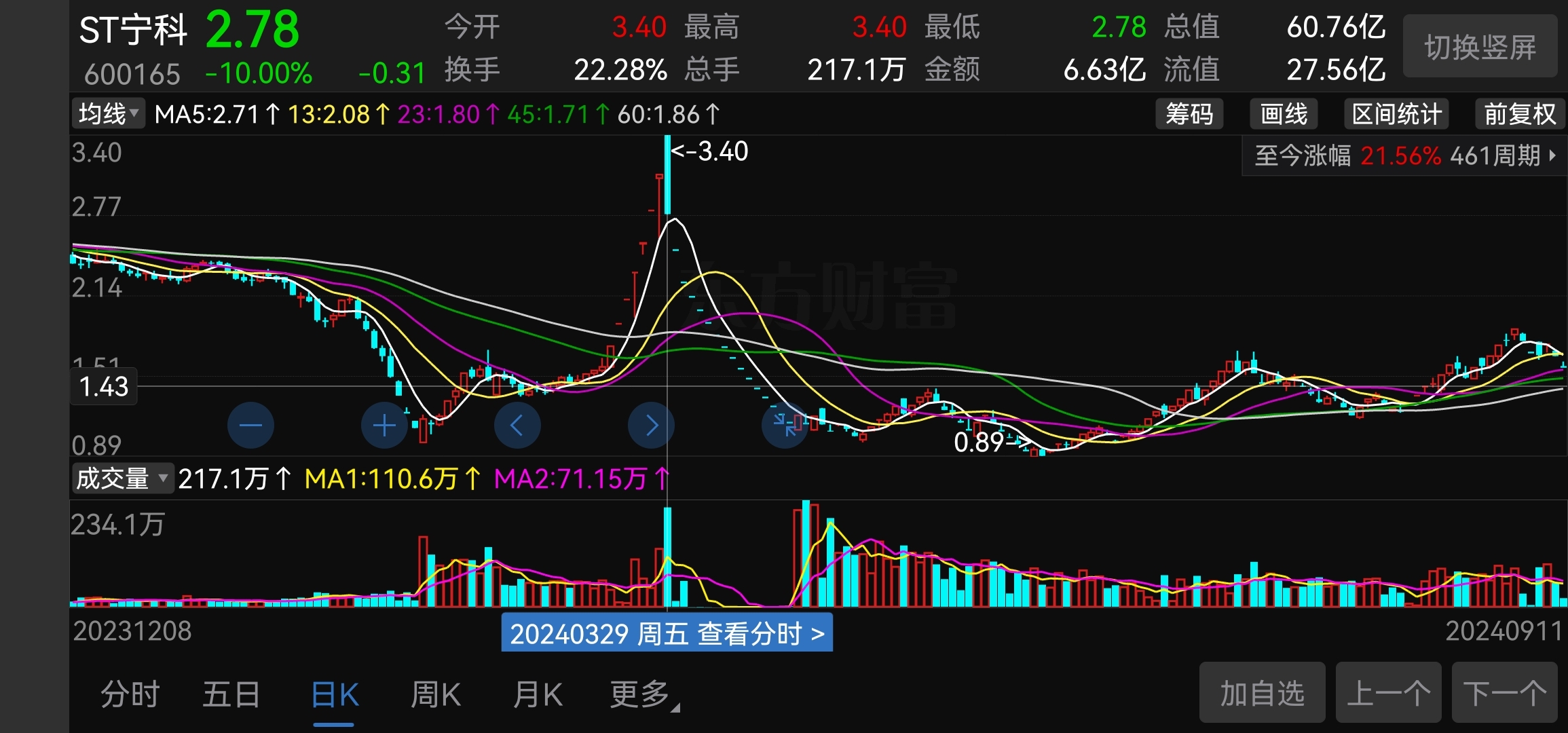Screen dimensions: 1568x733
Task: Click the zoom-in plus circle icon
Action: [x=384, y=426]
